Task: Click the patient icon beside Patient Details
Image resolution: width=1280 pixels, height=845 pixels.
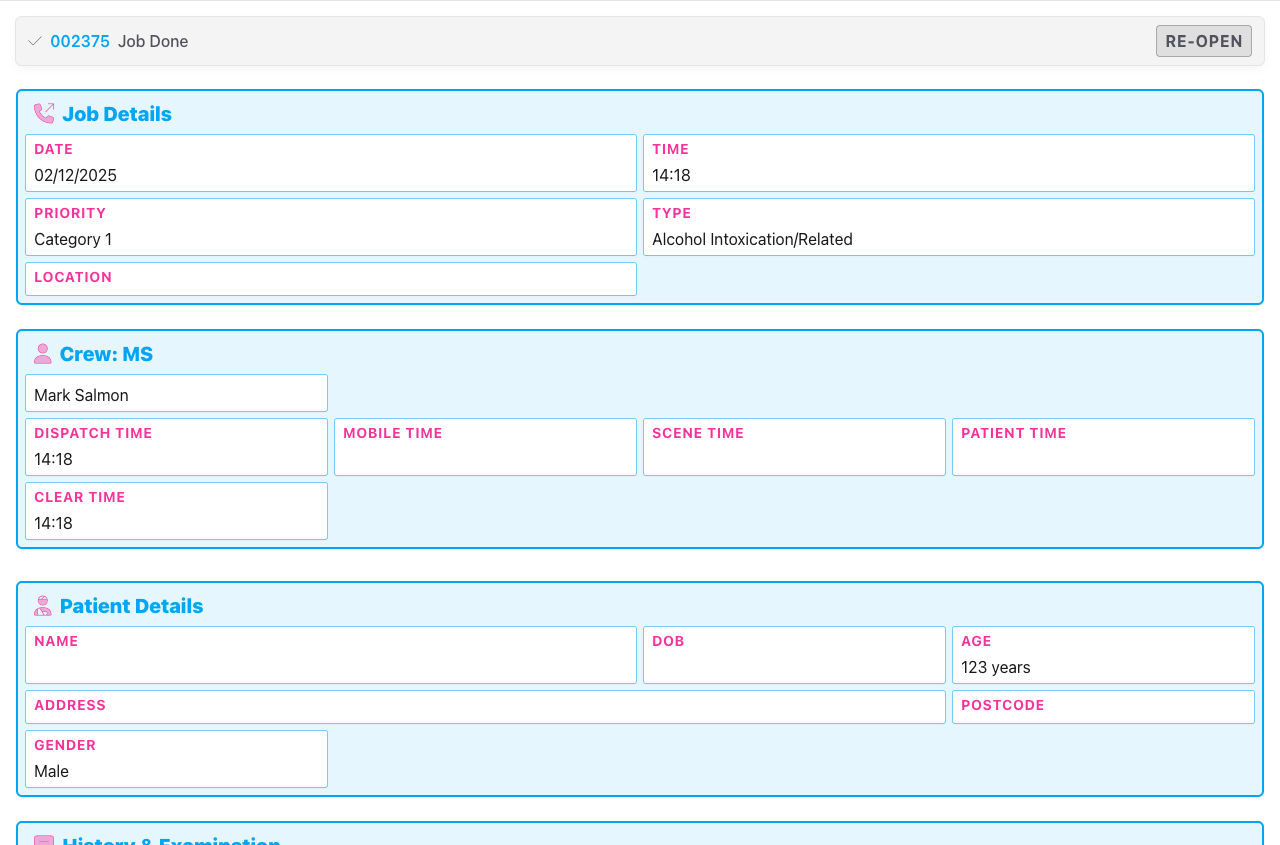Action: [42, 605]
